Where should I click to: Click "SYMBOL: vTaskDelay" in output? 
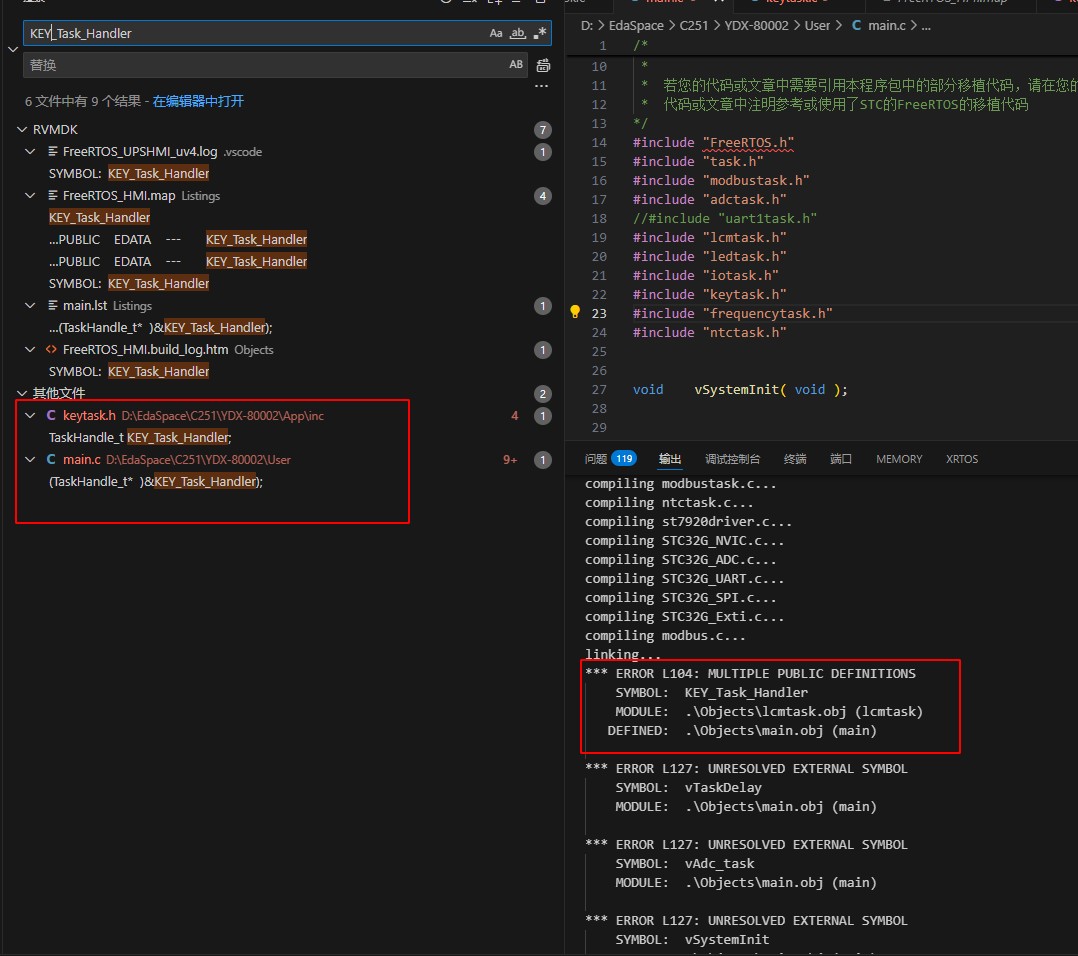(x=689, y=787)
